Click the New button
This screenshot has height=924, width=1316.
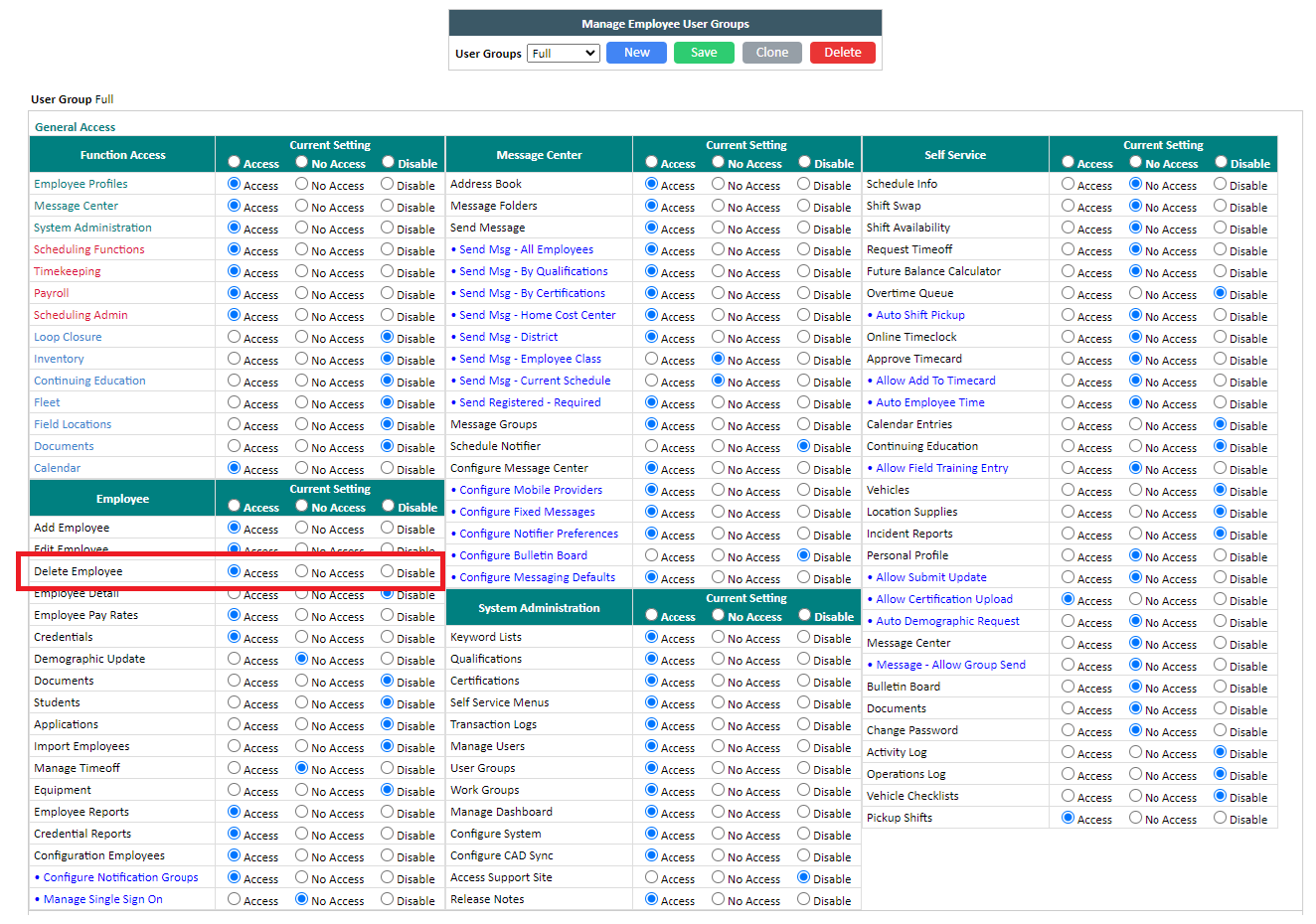636,52
